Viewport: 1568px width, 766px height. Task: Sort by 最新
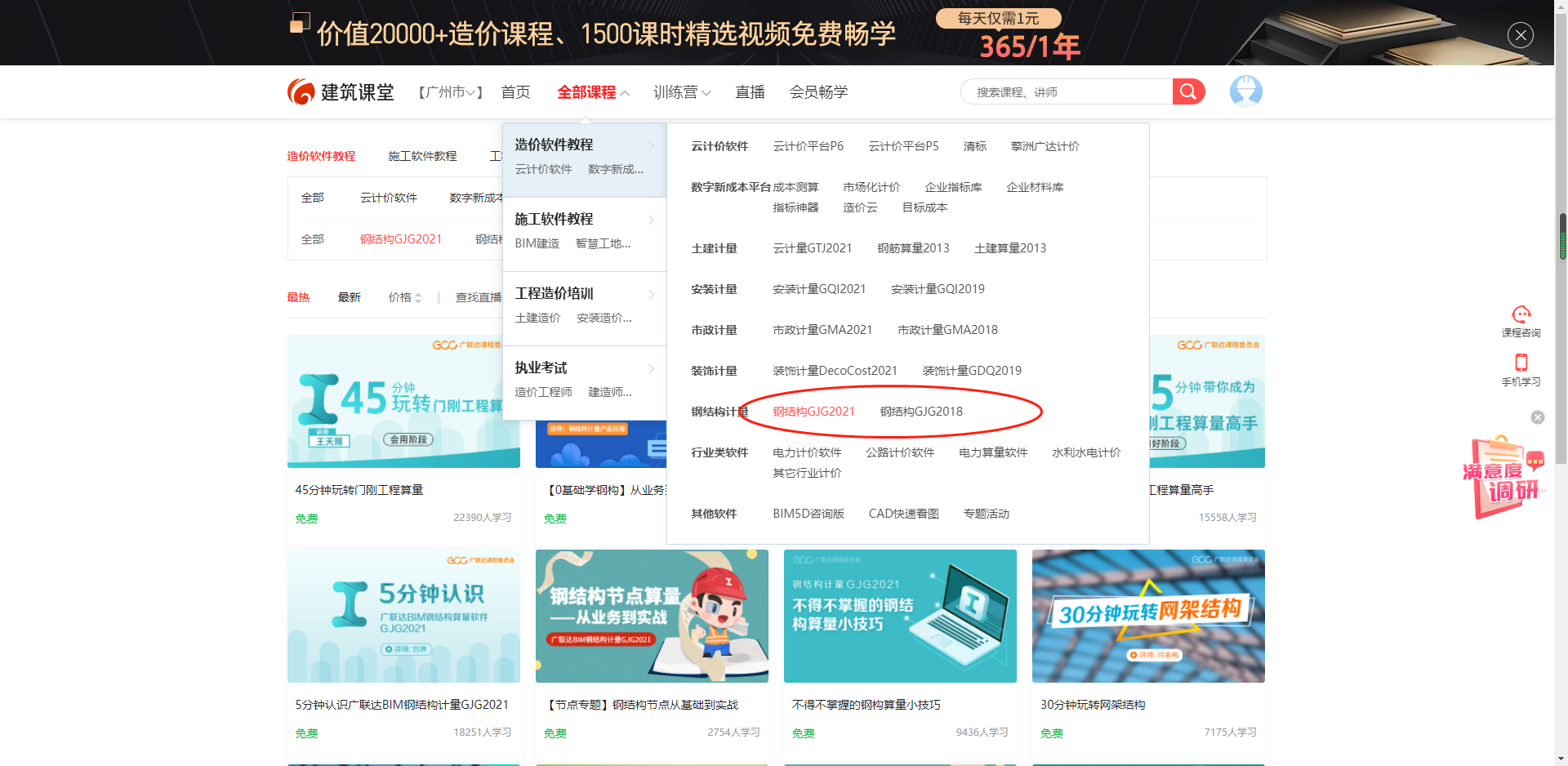click(x=350, y=297)
